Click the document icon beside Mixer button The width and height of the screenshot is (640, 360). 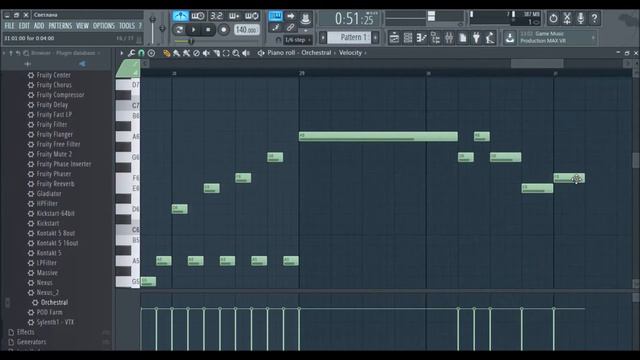462,38
